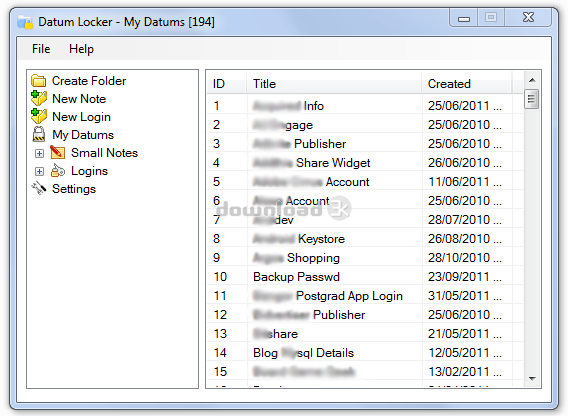Open the Help menu
The image size is (568, 416).
pyautogui.click(x=81, y=49)
